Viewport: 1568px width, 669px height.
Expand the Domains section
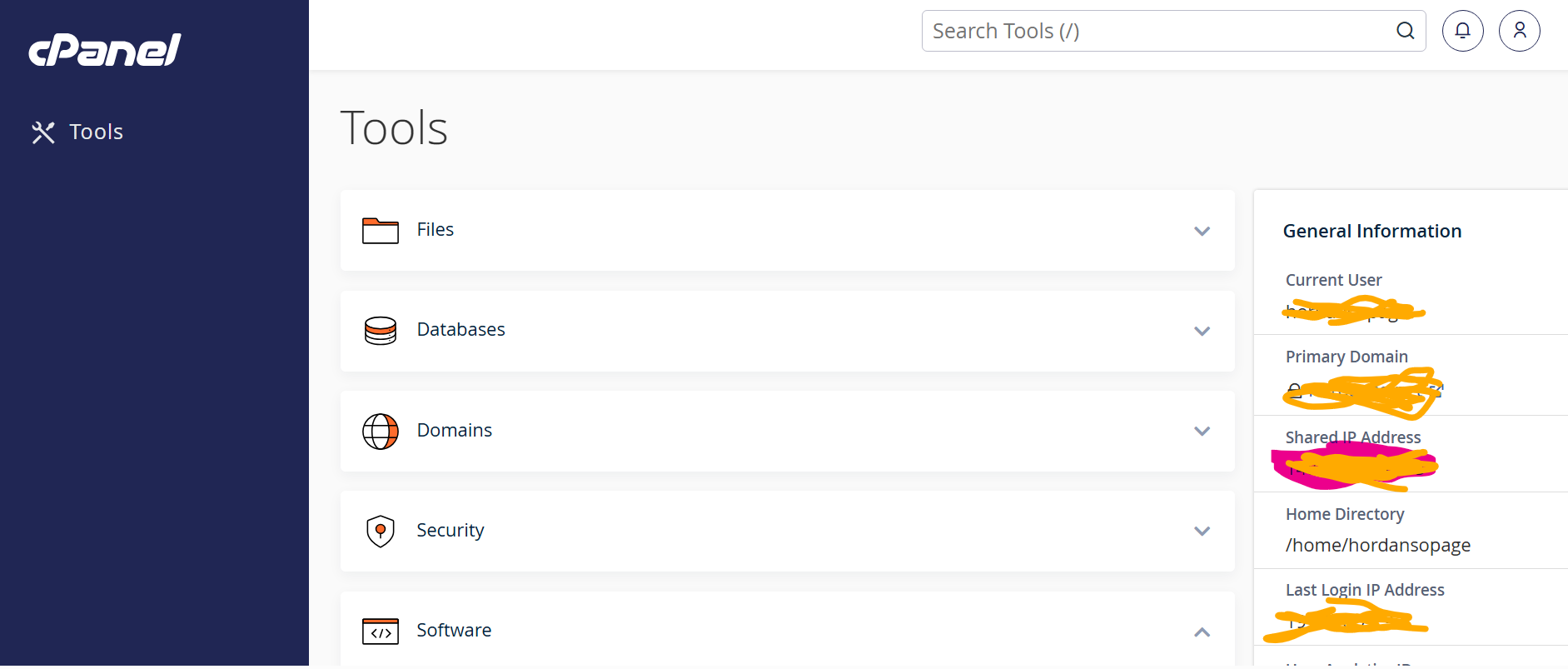1202,431
